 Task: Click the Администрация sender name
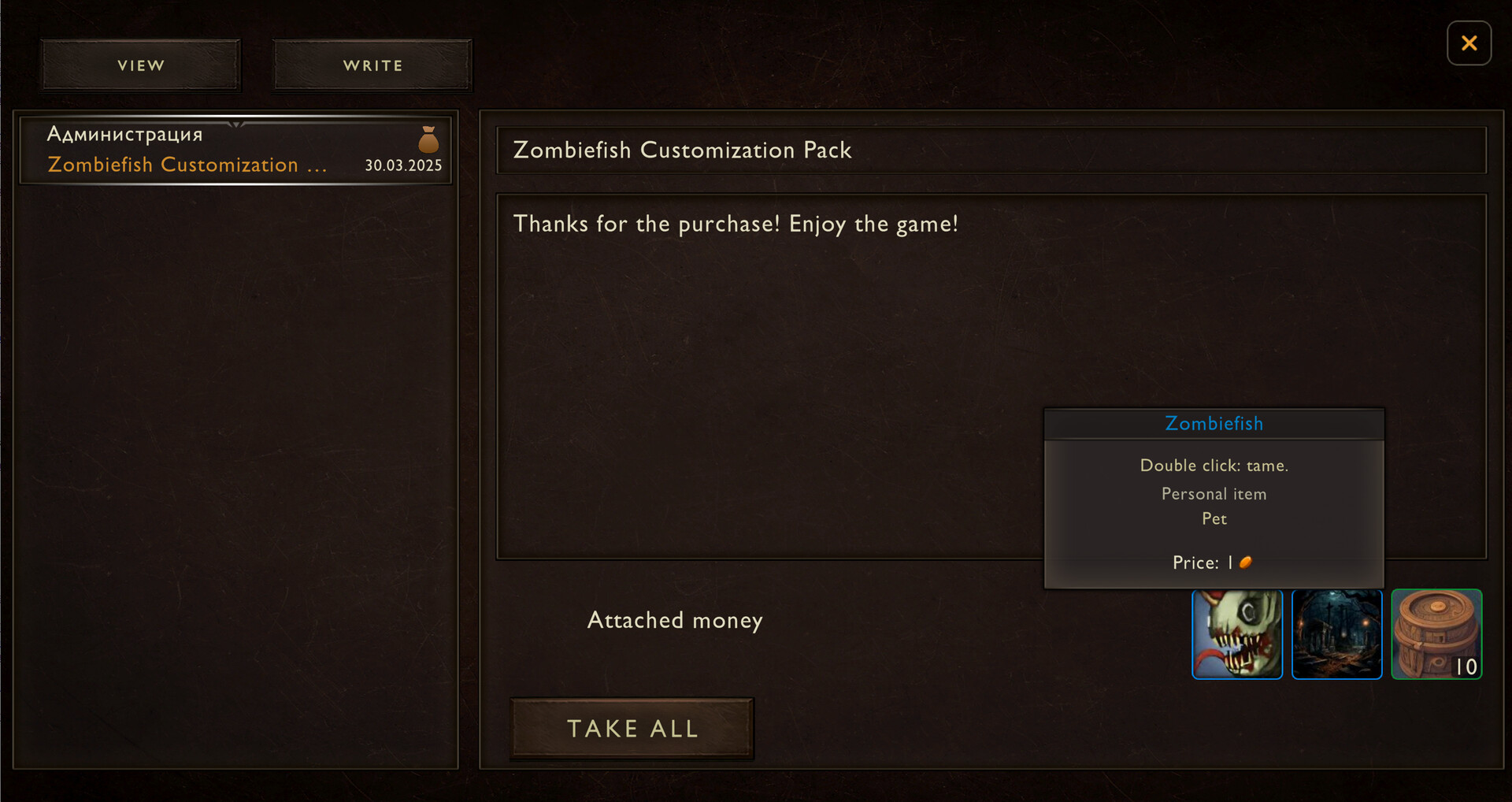point(124,134)
